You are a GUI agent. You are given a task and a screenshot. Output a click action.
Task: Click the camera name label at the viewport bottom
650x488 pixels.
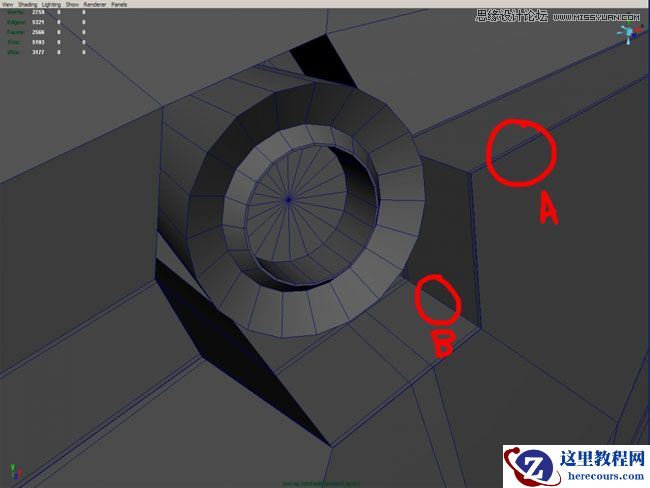coord(321,483)
